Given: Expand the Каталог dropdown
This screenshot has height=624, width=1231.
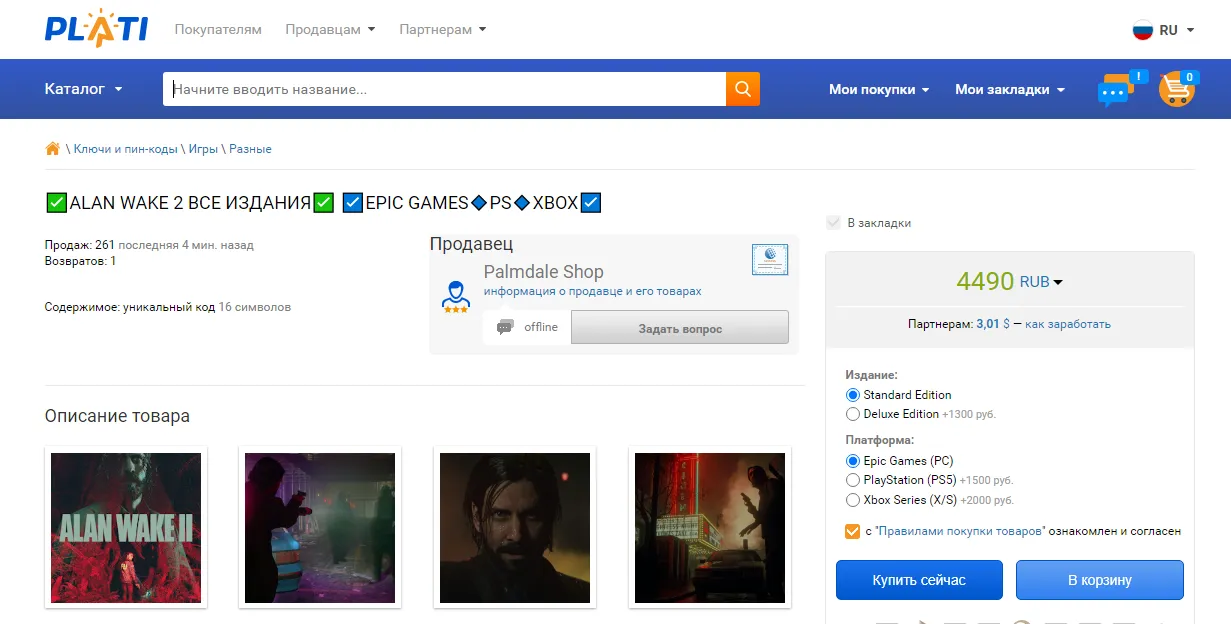Looking at the screenshot, I should click(84, 89).
